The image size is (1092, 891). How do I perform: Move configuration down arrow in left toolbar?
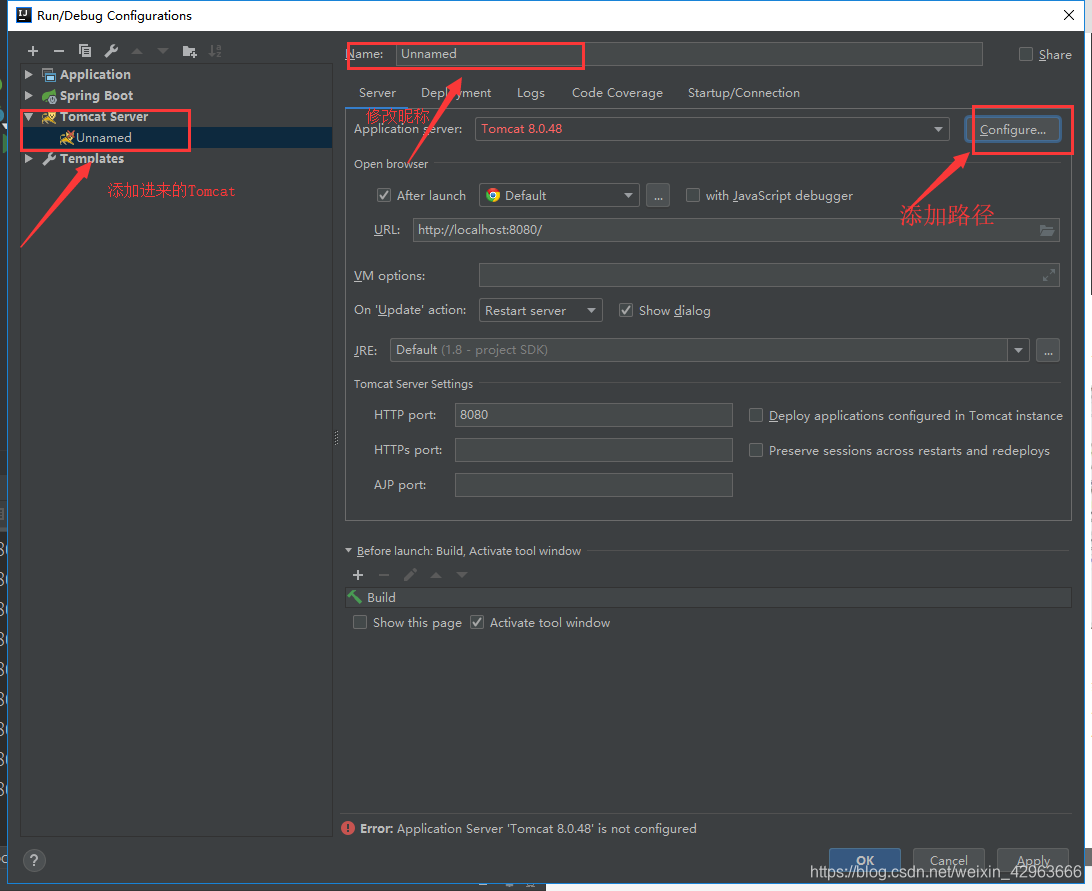(x=163, y=51)
